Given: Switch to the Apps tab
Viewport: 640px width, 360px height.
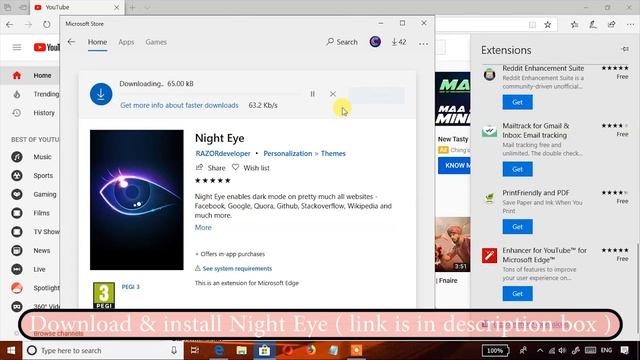Looking at the screenshot, I should [x=126, y=42].
